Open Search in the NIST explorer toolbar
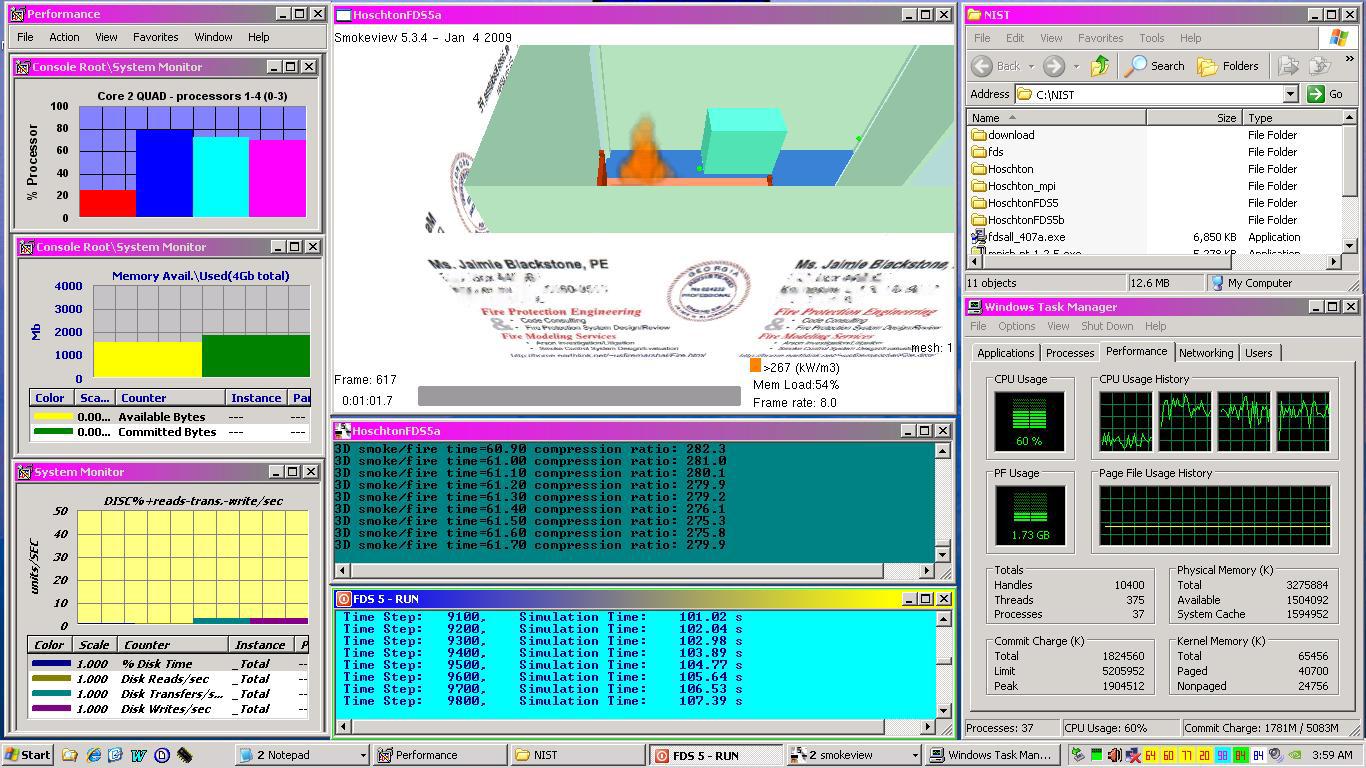The width and height of the screenshot is (1366, 768). pos(1154,66)
